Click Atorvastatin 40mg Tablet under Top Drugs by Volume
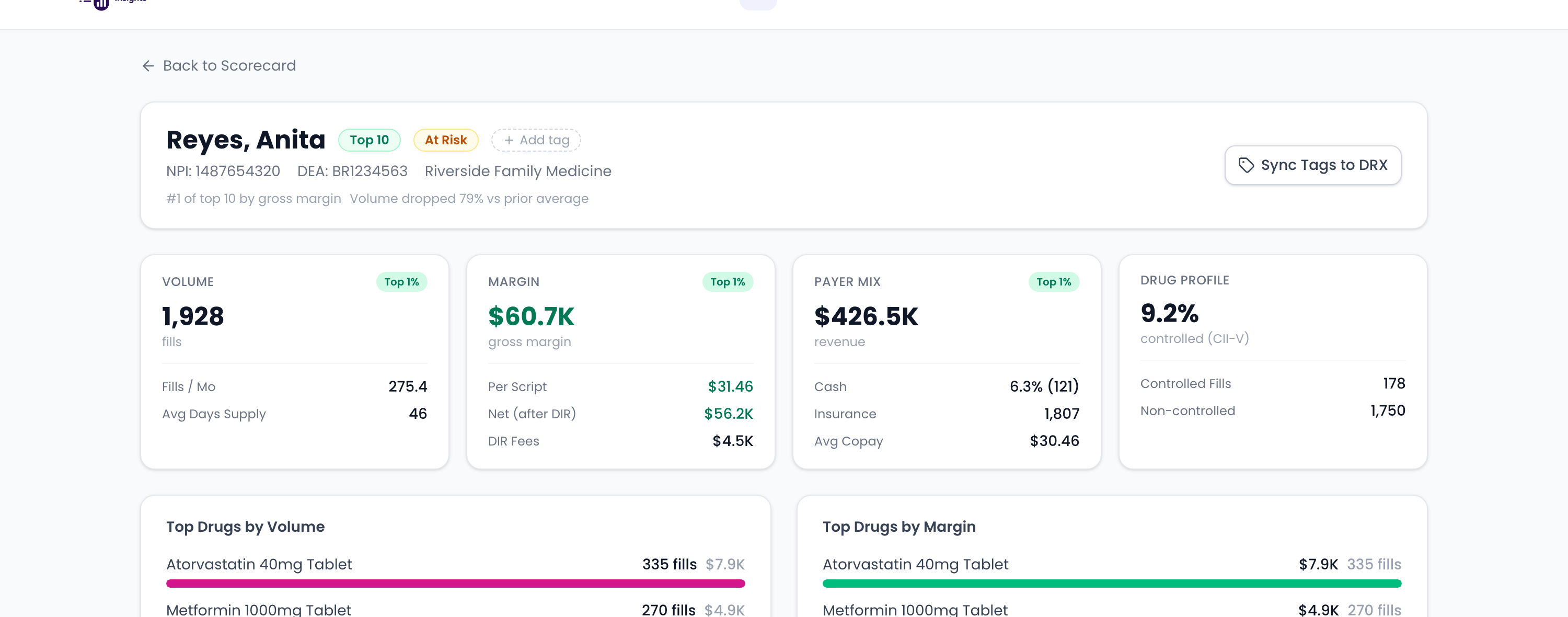 (259, 565)
